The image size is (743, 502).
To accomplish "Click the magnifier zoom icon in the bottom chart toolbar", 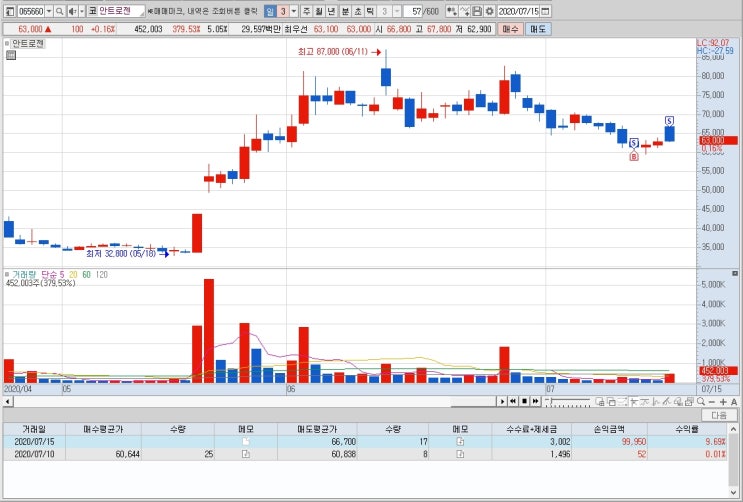I will pos(701,402).
